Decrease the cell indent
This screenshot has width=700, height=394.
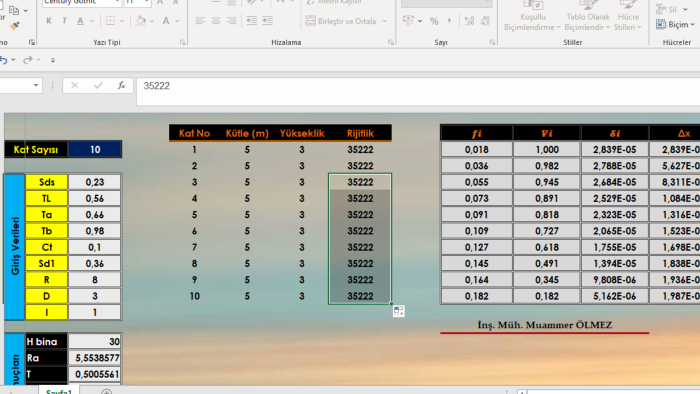coord(252,21)
